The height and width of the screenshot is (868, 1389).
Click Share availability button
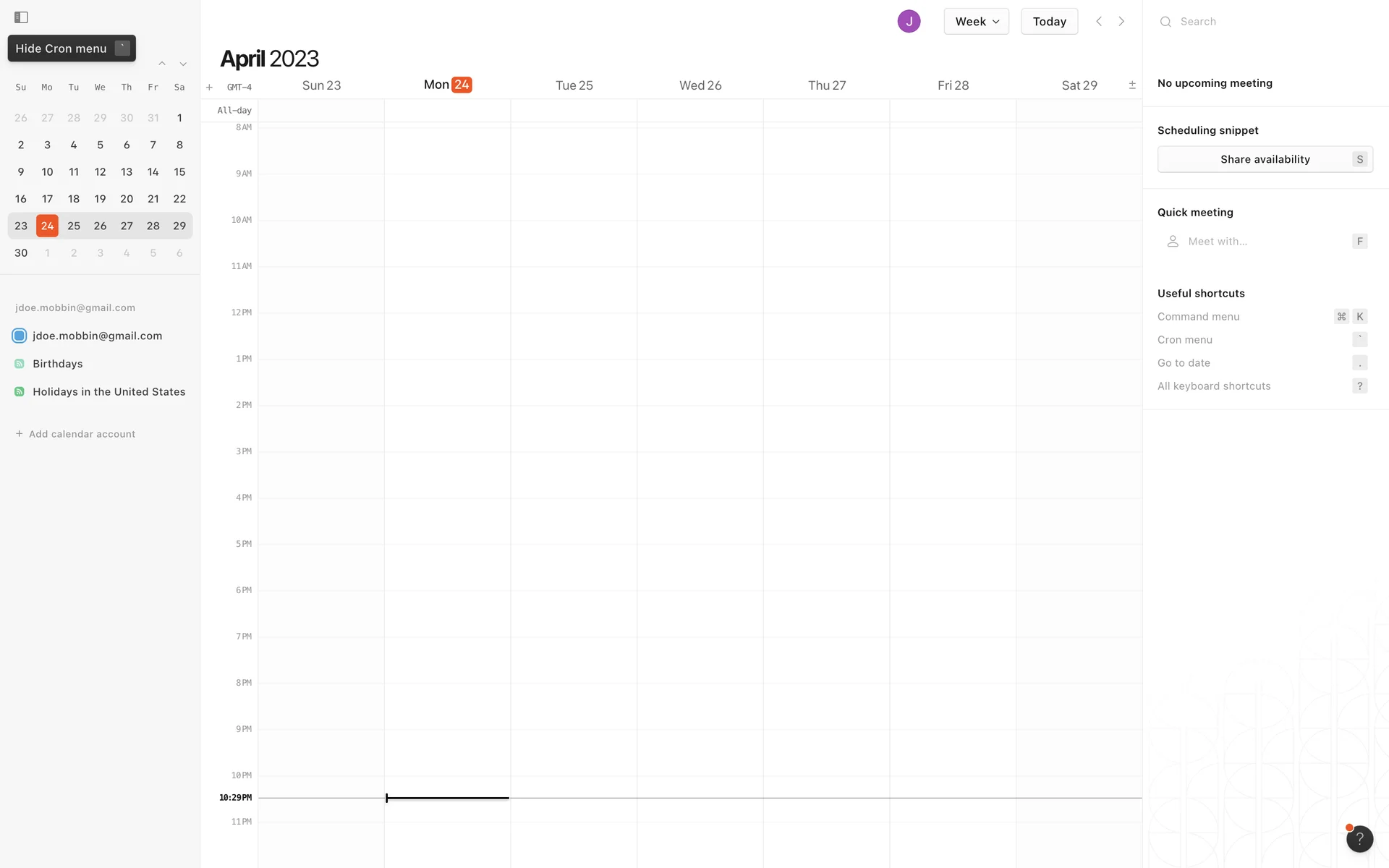click(x=1265, y=159)
